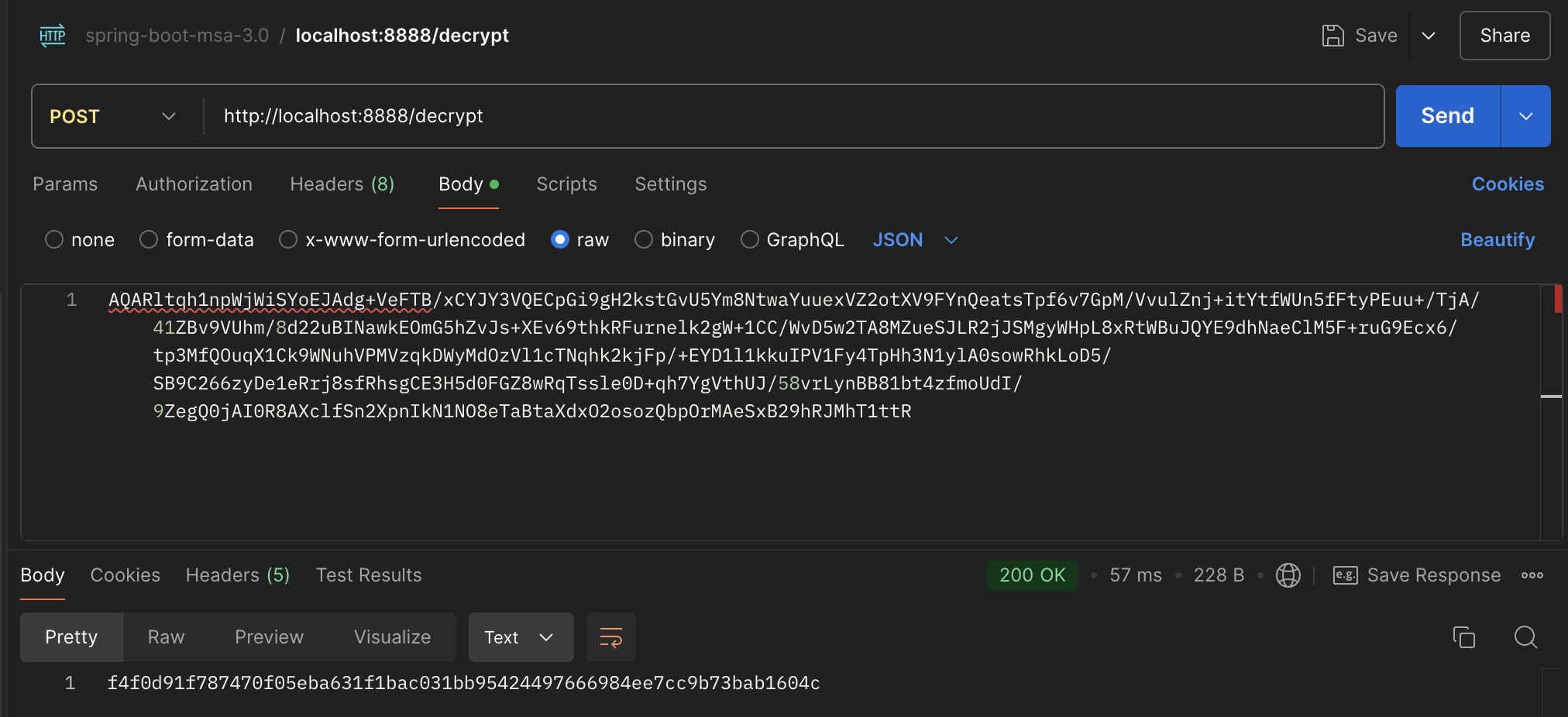Screen dimensions: 1568x717
Task: Click the Save button label
Action: pyautogui.click(x=1376, y=36)
